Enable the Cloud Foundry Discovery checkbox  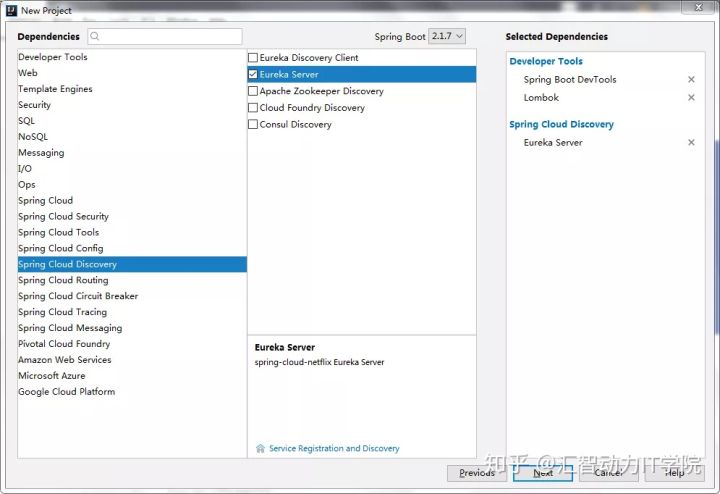pos(253,108)
